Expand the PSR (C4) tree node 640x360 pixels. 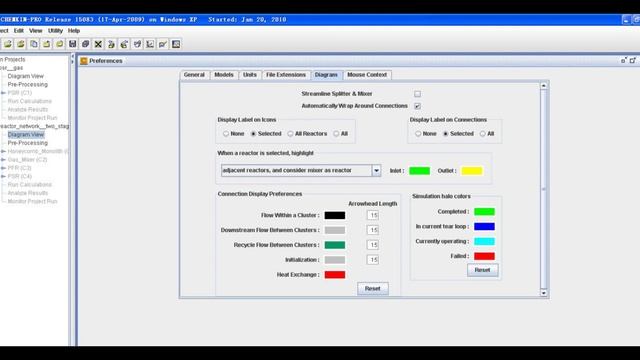coord(3,176)
